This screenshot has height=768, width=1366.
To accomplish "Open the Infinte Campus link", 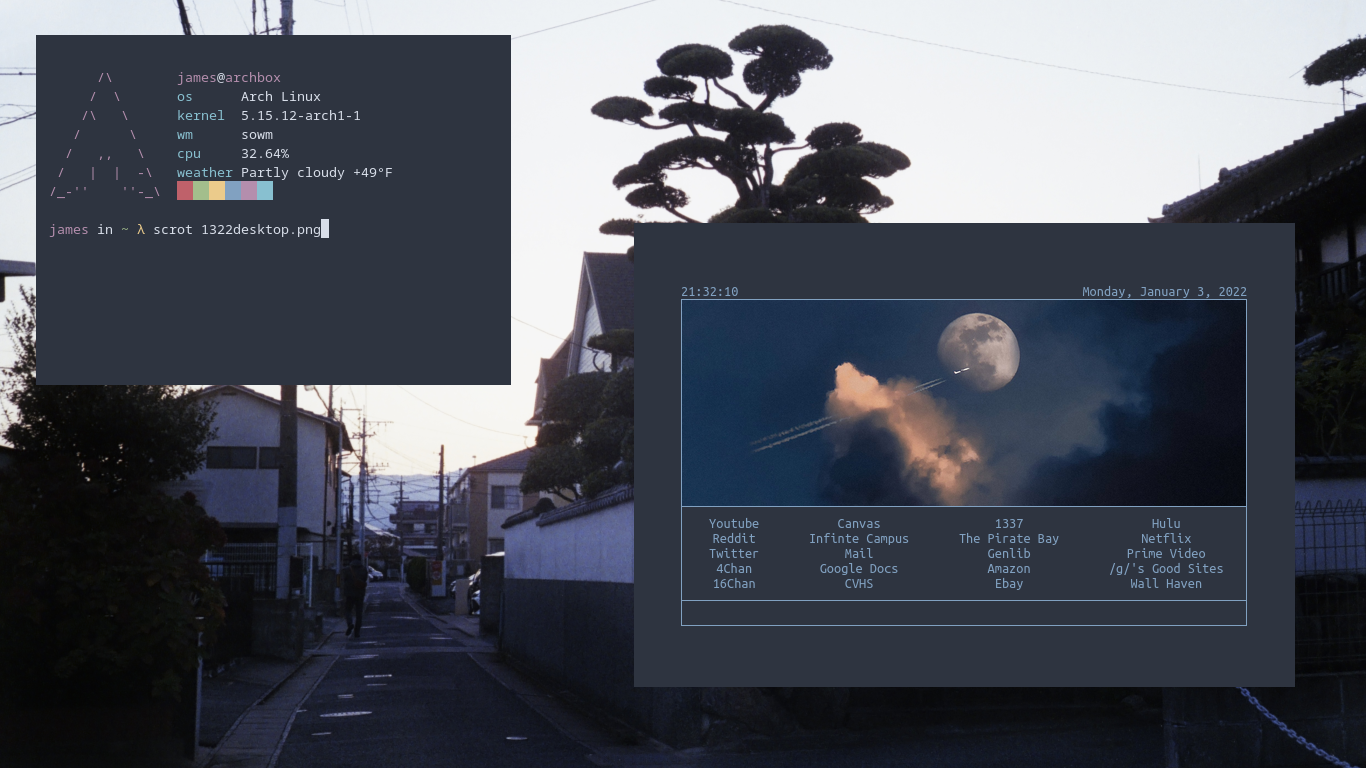I will pyautogui.click(x=858, y=538).
